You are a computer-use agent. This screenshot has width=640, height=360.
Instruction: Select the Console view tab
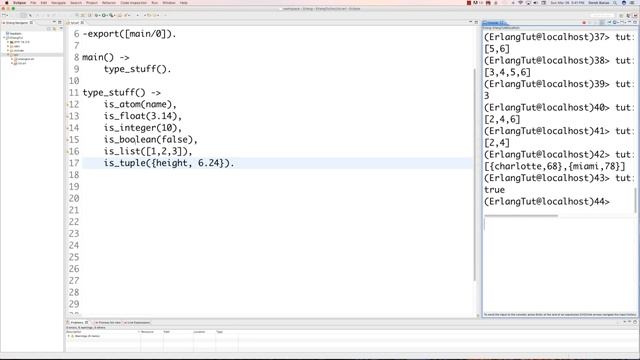pos(495,22)
